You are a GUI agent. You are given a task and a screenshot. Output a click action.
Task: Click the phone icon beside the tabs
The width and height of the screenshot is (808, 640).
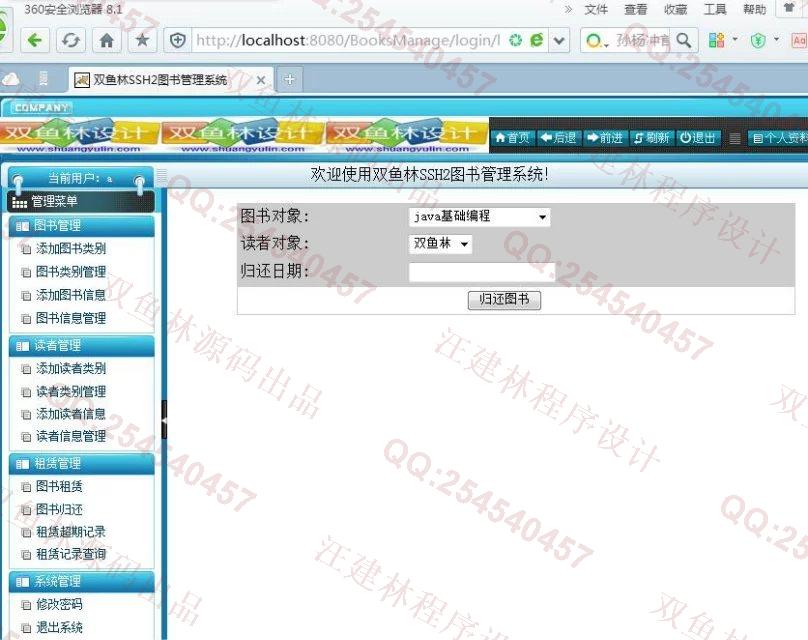(x=43, y=79)
